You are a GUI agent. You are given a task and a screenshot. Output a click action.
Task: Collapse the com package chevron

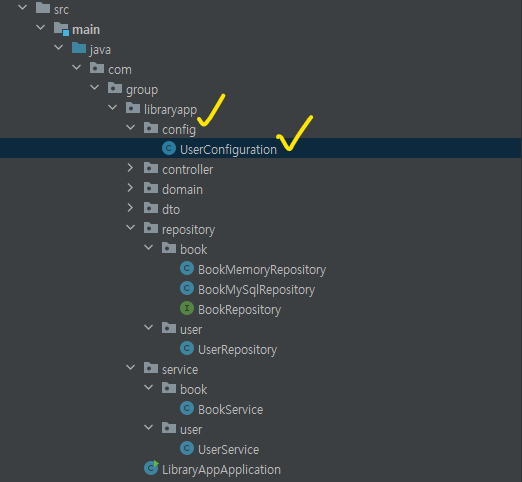[x=77, y=67]
